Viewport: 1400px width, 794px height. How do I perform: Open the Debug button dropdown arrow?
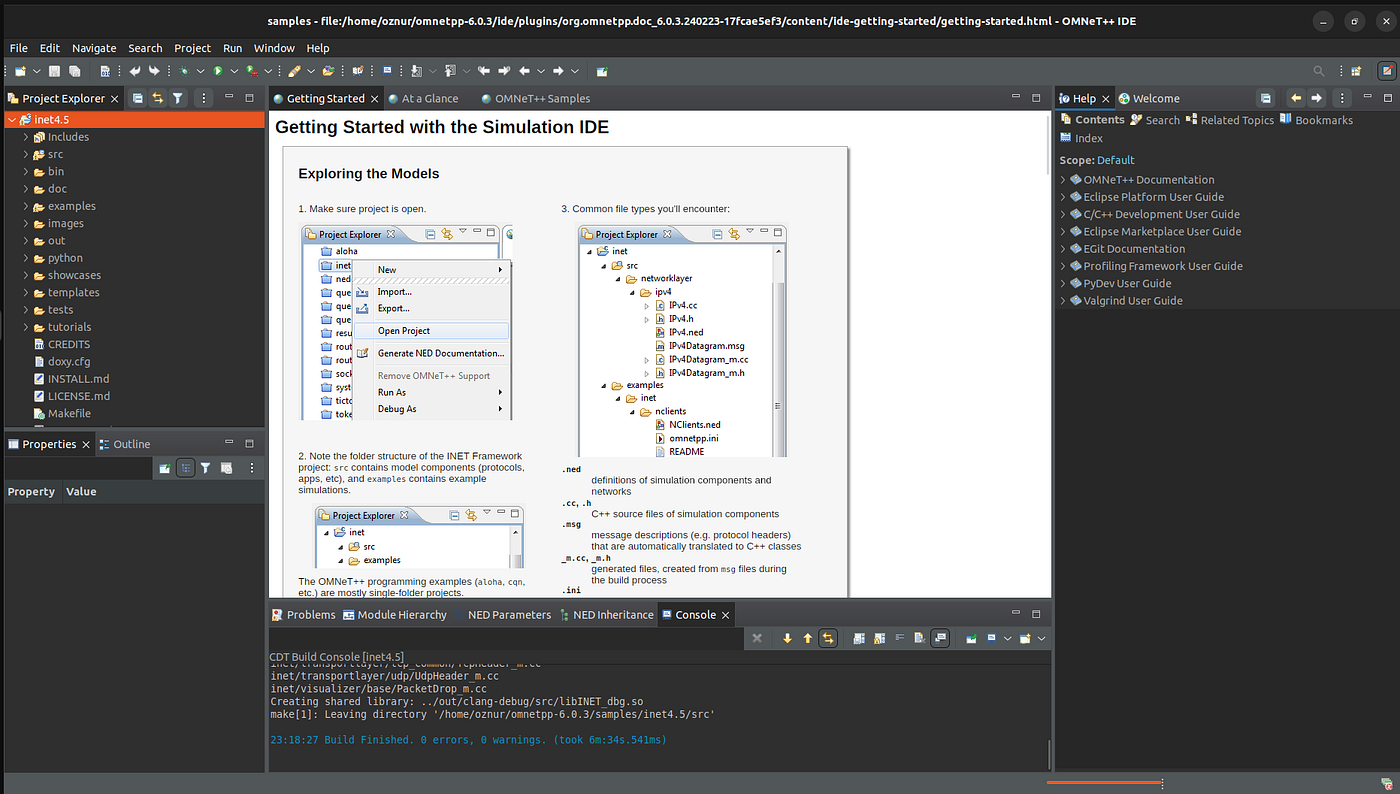tap(200, 71)
